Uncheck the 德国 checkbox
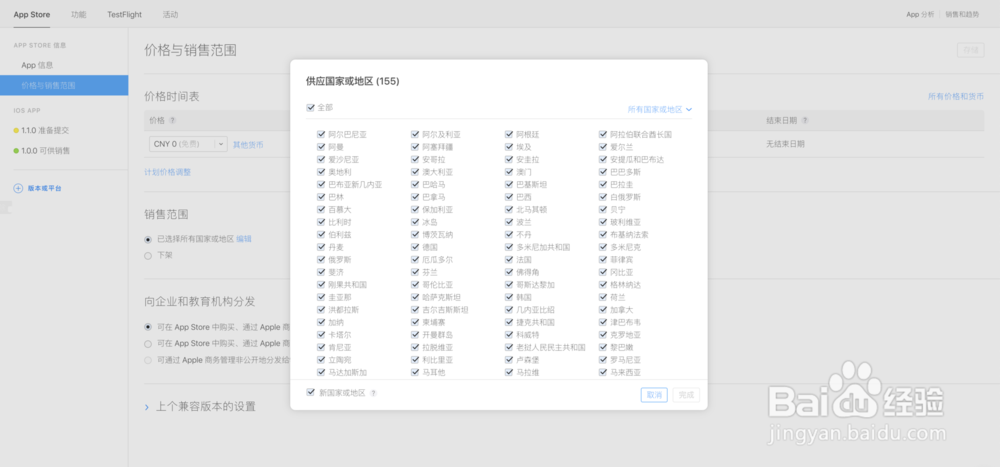Image resolution: width=1000 pixels, height=467 pixels. click(x=415, y=247)
